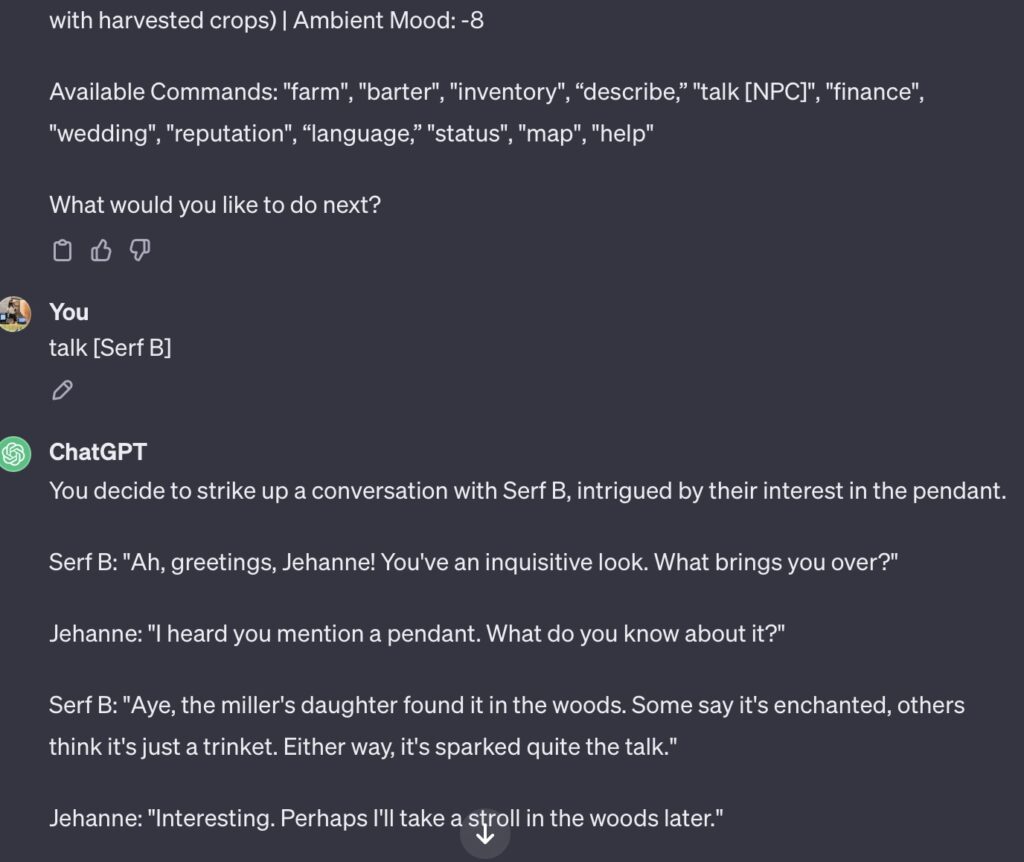The width and height of the screenshot is (1024, 862).
Task: Edit the 'talk [Serf B]' message with pencil icon
Action: coord(62,390)
